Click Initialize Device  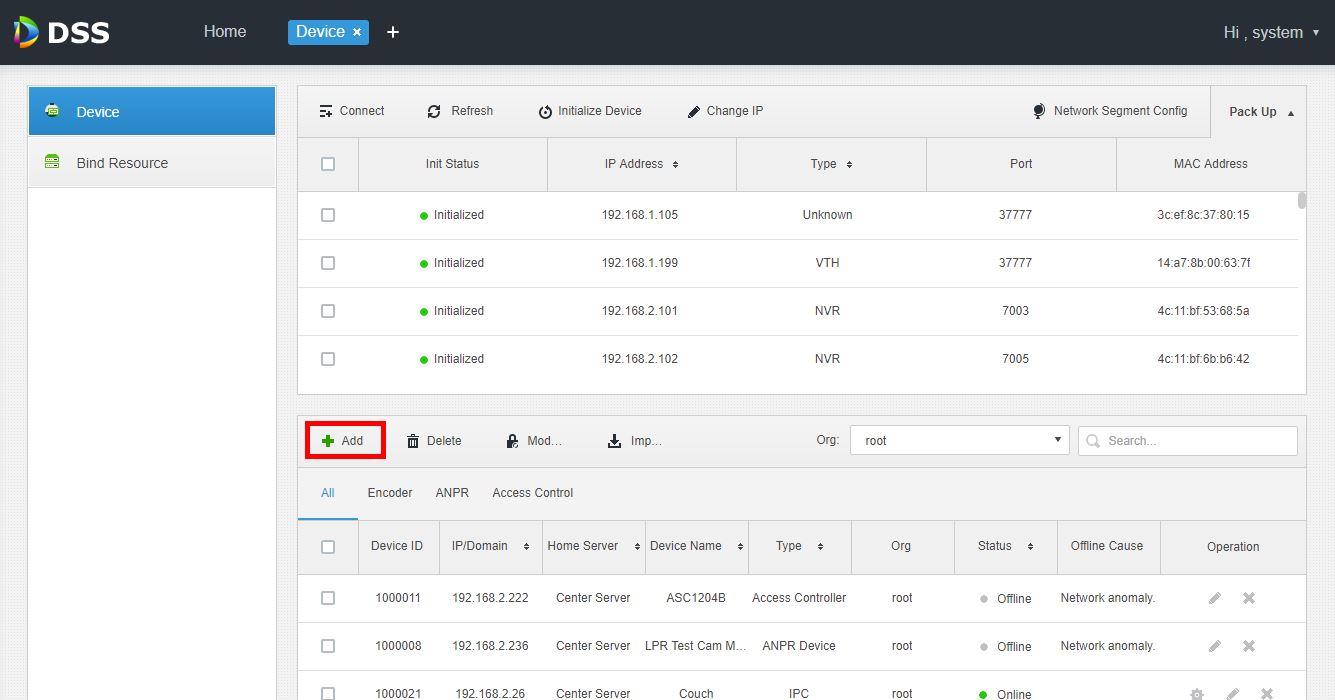pos(590,111)
